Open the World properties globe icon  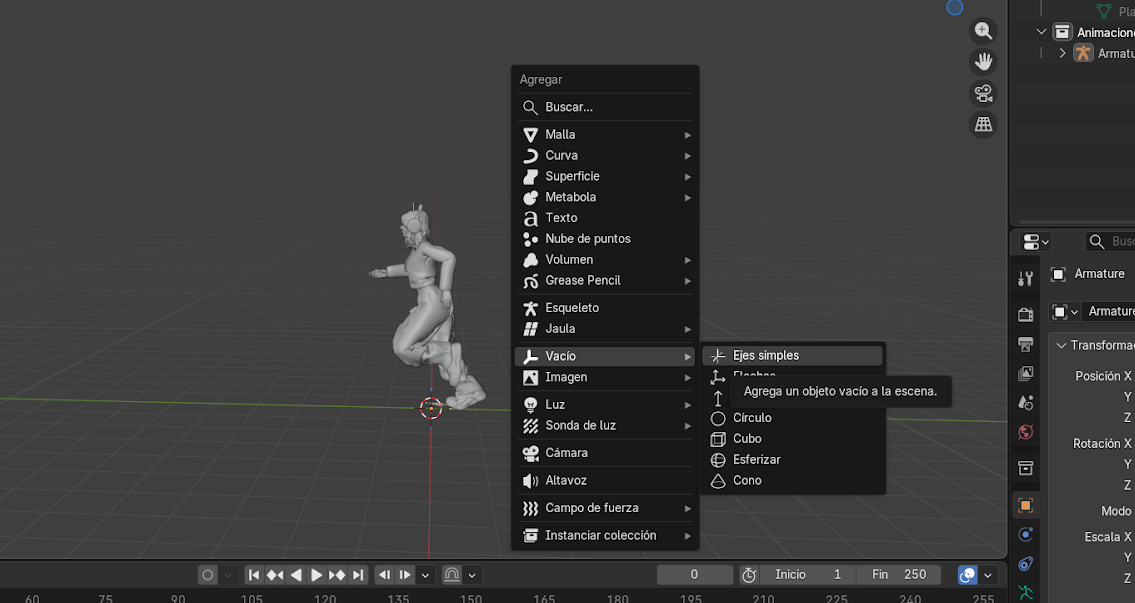pyautogui.click(x=1025, y=432)
